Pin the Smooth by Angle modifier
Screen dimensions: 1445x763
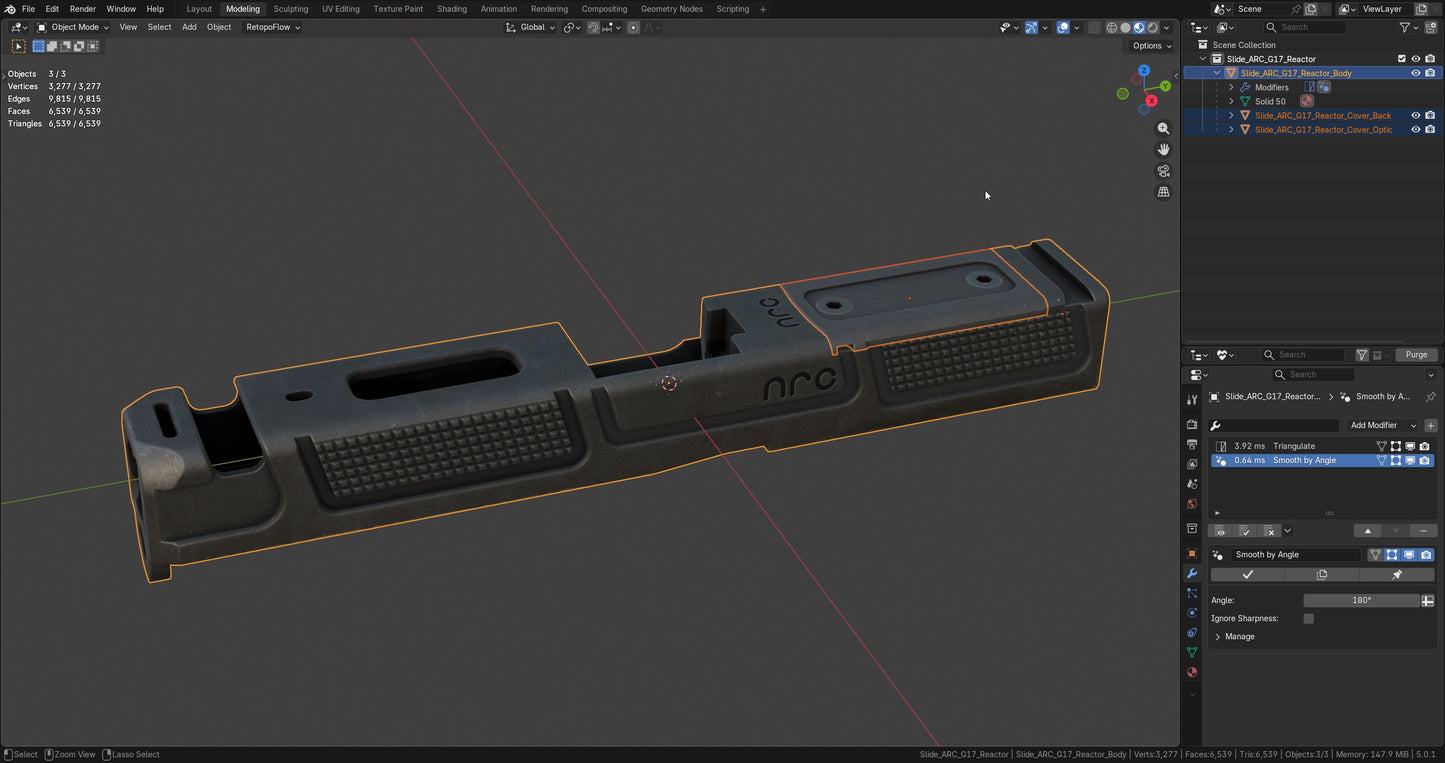(x=1397, y=575)
